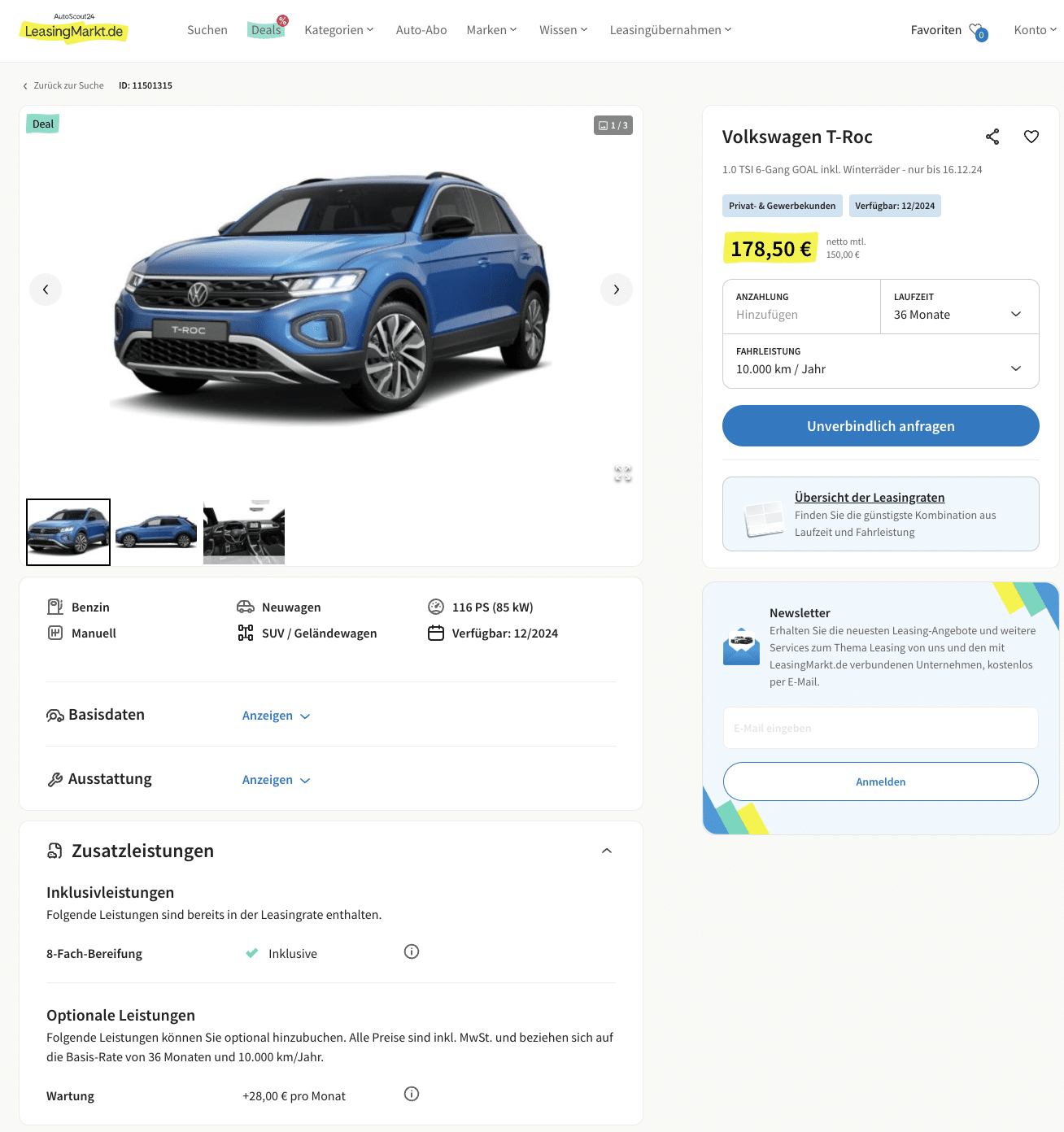The height and width of the screenshot is (1132, 1064).
Task: Select the interior photo thumbnail
Action: (x=244, y=532)
